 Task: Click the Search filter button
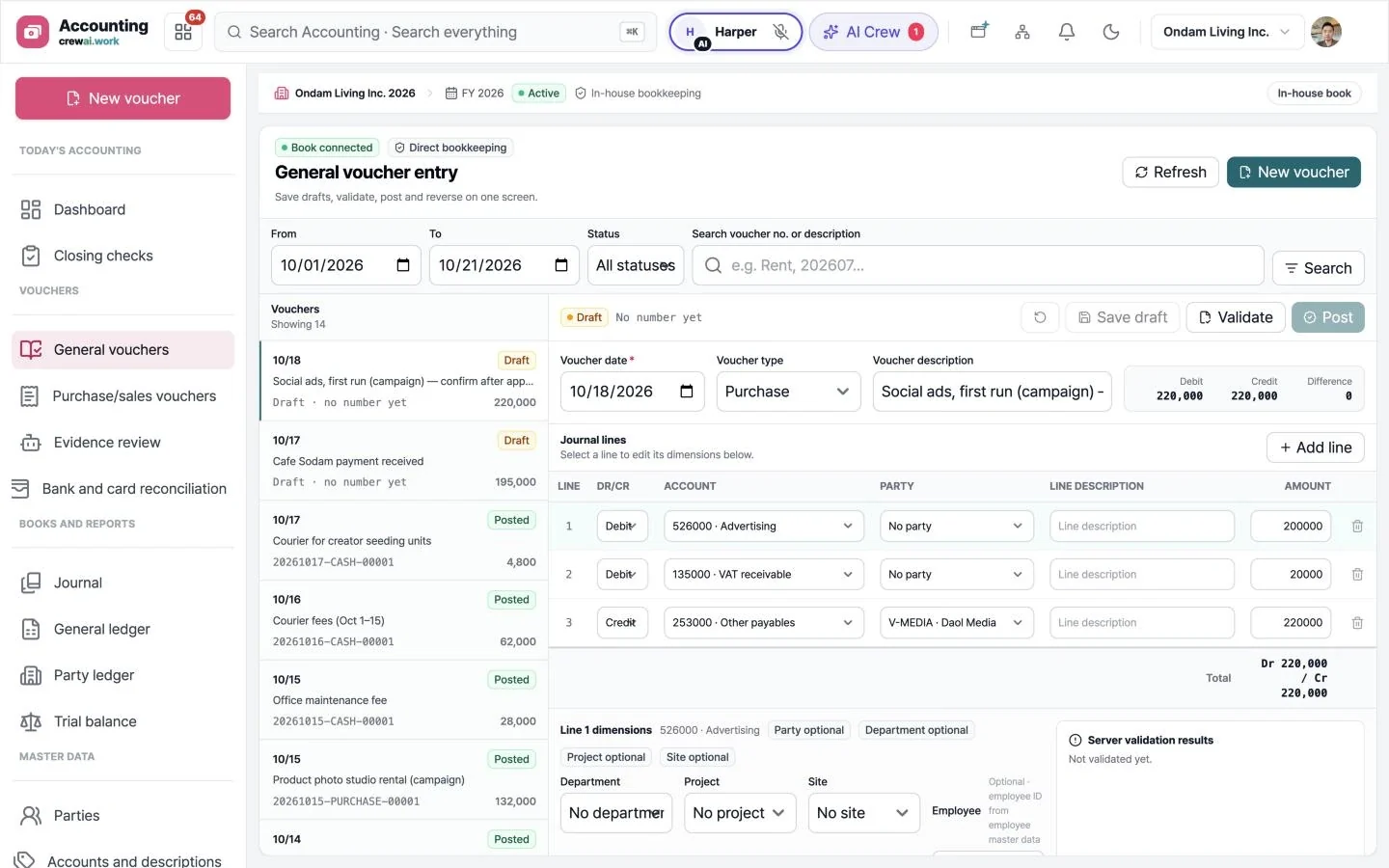click(x=1318, y=268)
